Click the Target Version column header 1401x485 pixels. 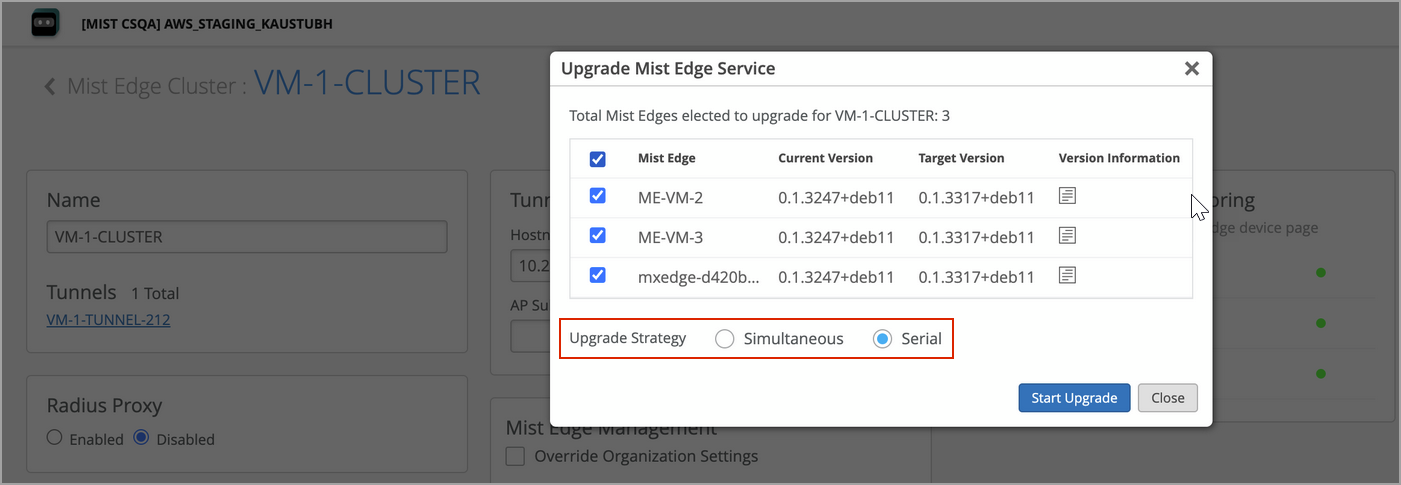tap(961, 158)
